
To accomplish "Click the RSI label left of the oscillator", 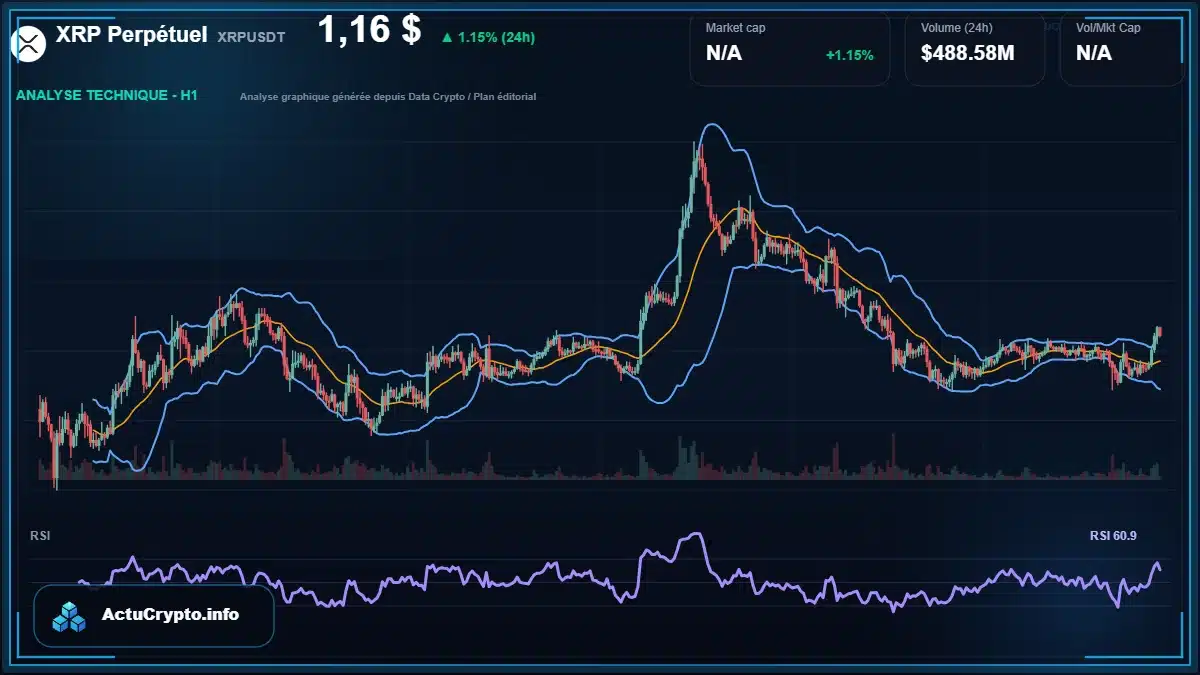I will click(40, 536).
